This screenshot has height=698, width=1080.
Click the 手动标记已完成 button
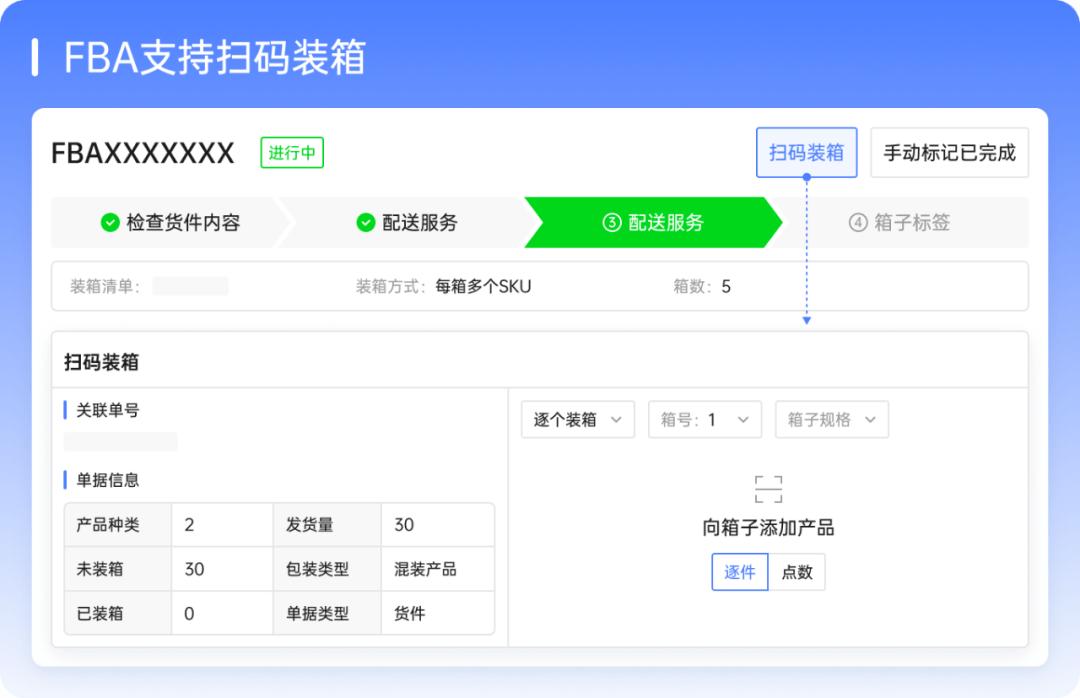click(x=949, y=153)
